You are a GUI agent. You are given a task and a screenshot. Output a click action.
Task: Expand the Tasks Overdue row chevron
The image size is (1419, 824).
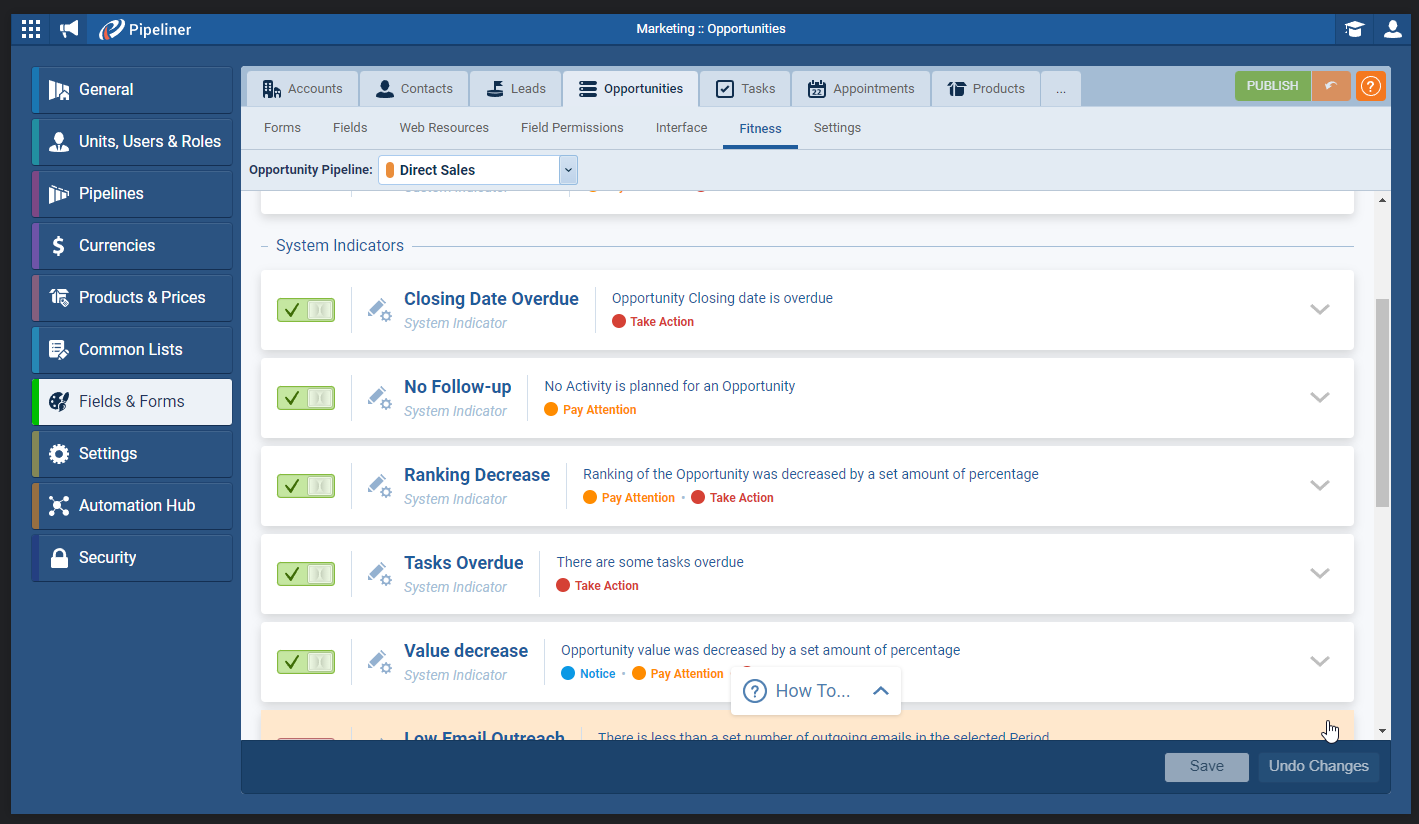coord(1320,573)
